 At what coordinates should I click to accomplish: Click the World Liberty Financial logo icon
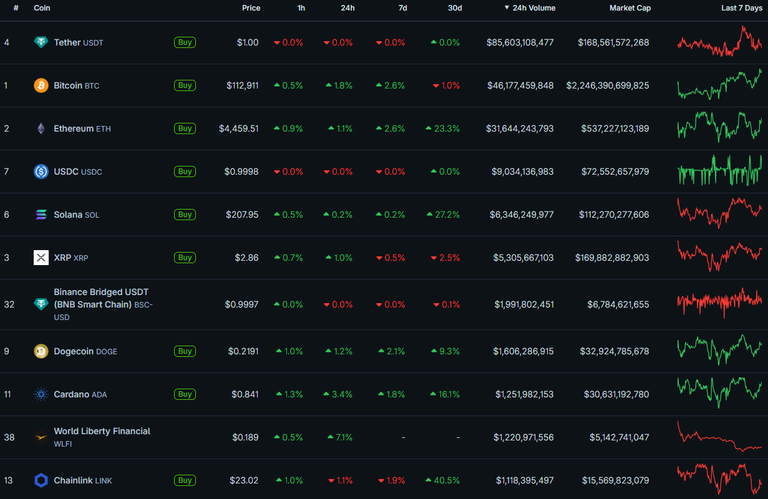point(41,437)
